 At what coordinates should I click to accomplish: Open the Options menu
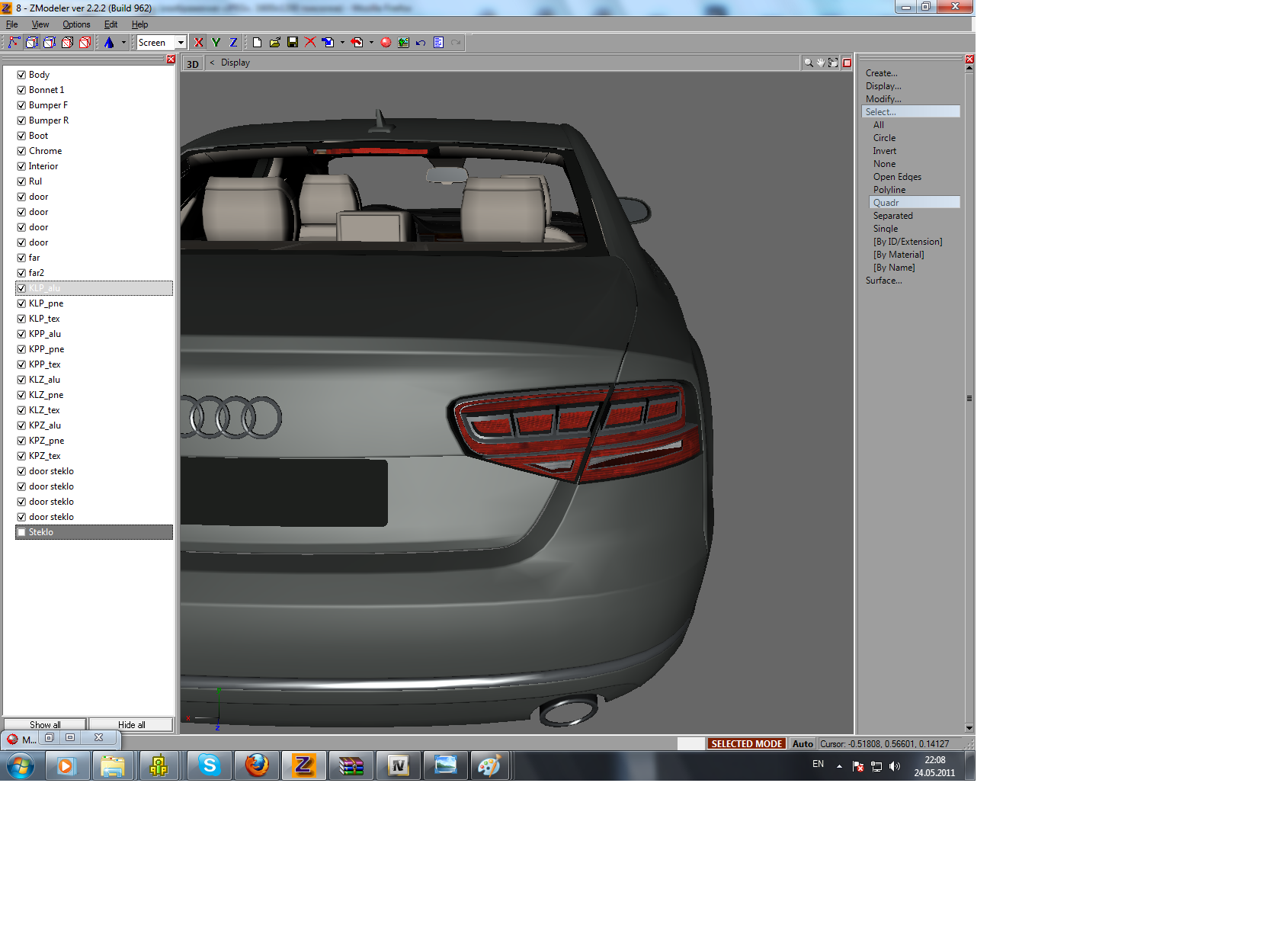pyautogui.click(x=76, y=24)
